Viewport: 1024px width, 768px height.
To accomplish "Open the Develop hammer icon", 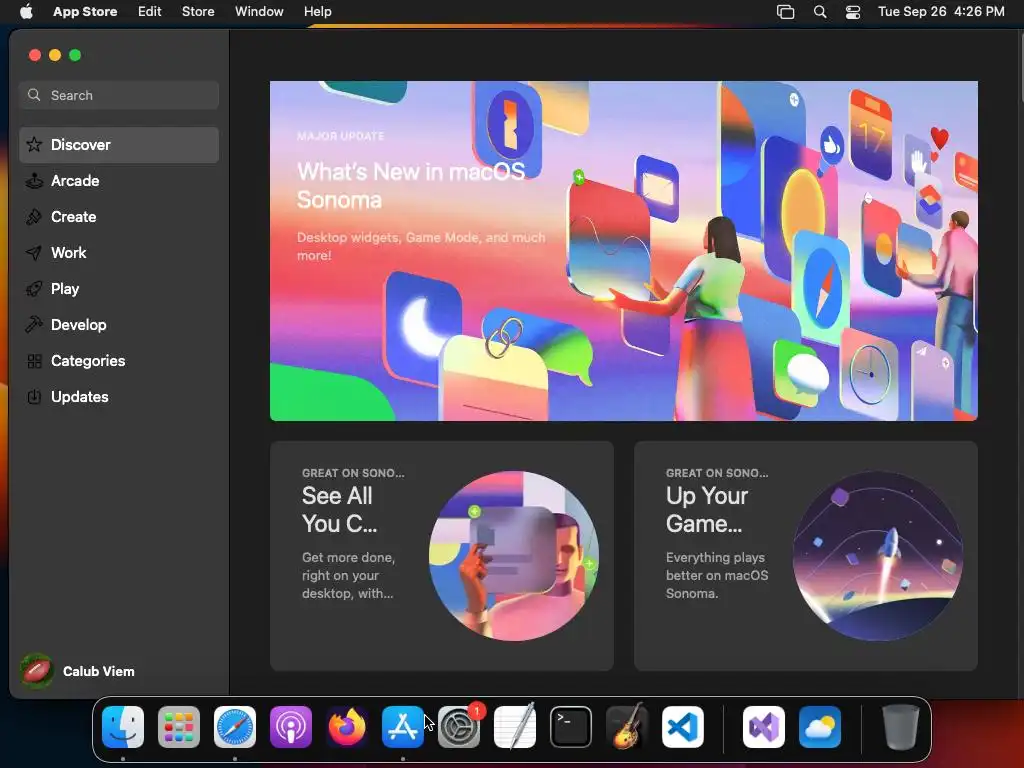I will (x=34, y=325).
